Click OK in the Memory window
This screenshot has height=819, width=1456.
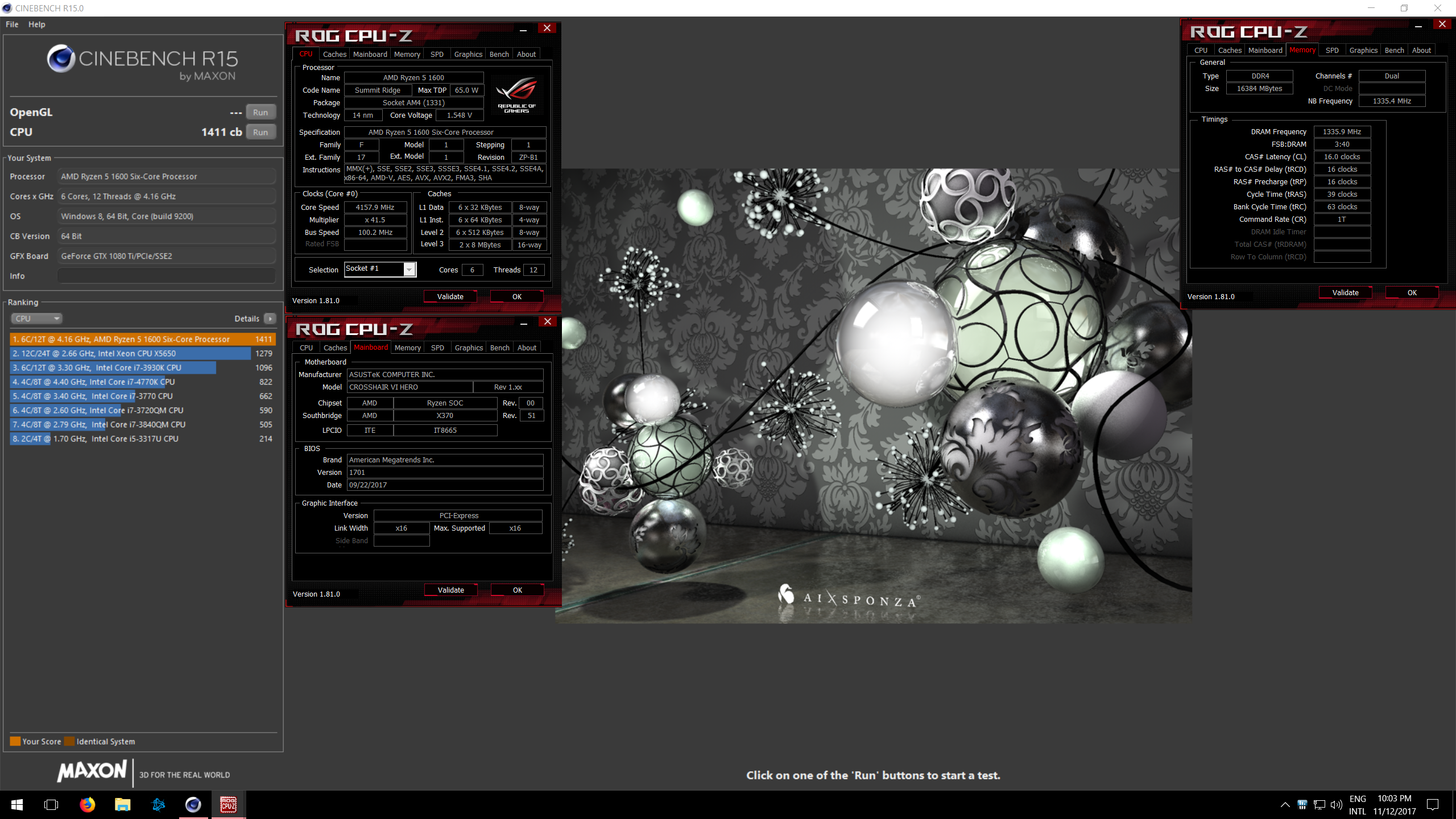click(1412, 292)
